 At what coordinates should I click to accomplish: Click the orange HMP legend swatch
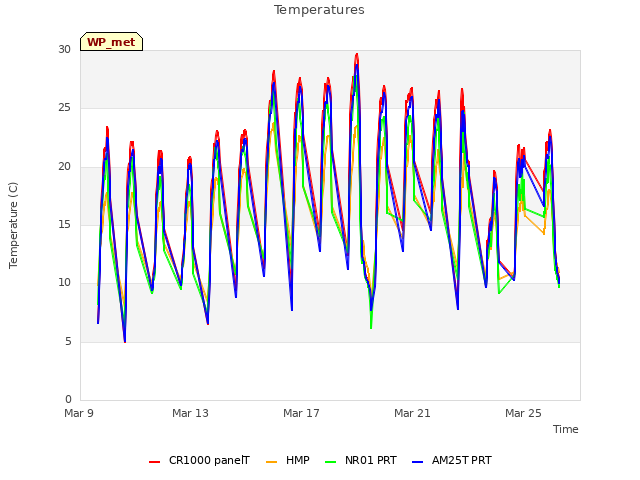coord(271,462)
